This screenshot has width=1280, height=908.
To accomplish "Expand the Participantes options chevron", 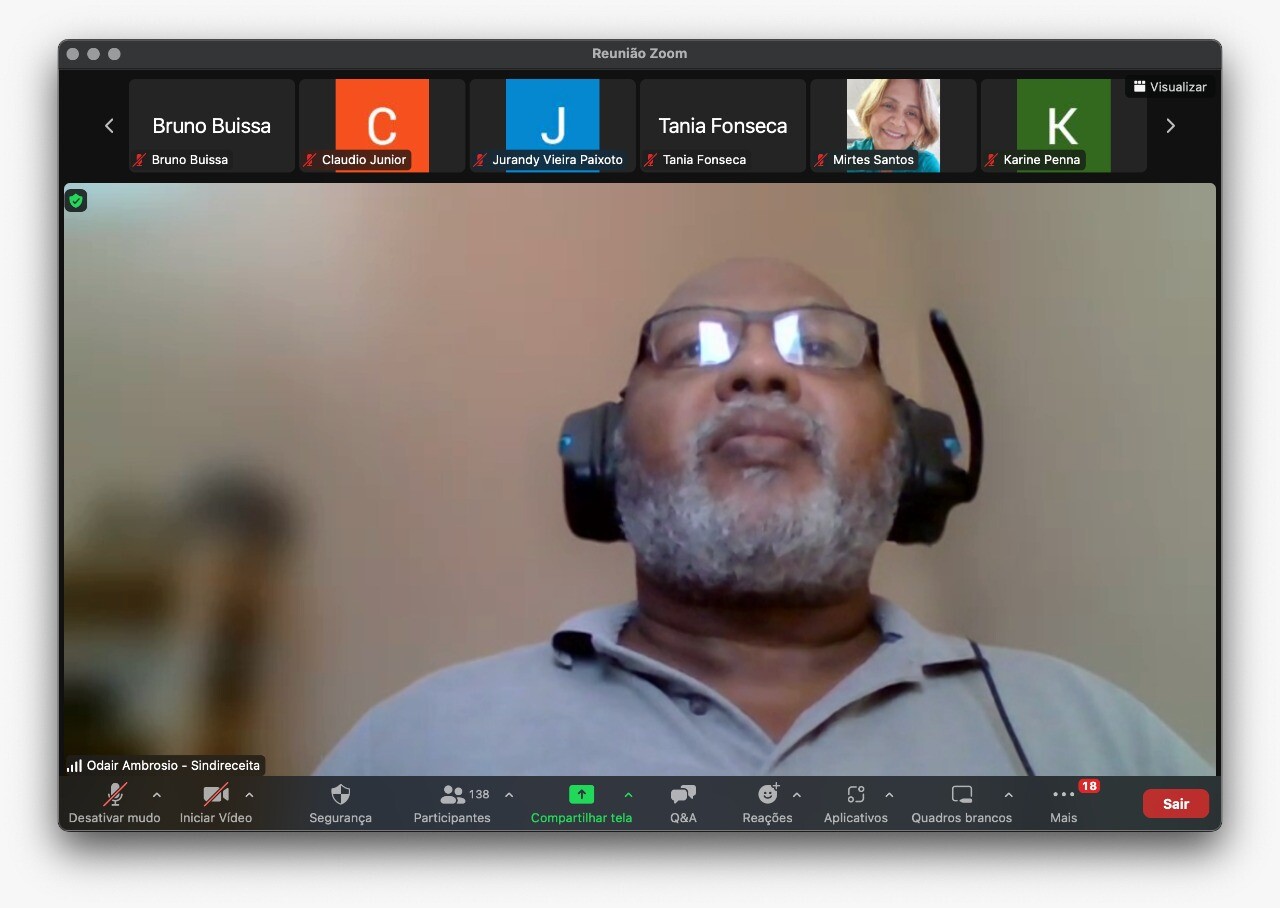I will coord(509,796).
